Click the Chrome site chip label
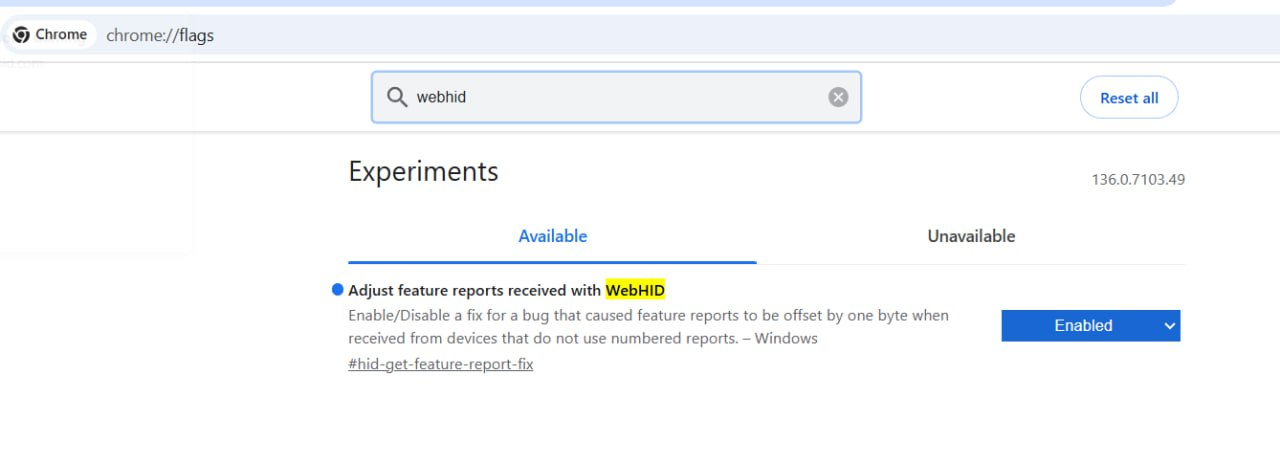The height and width of the screenshot is (463, 1280). point(61,34)
